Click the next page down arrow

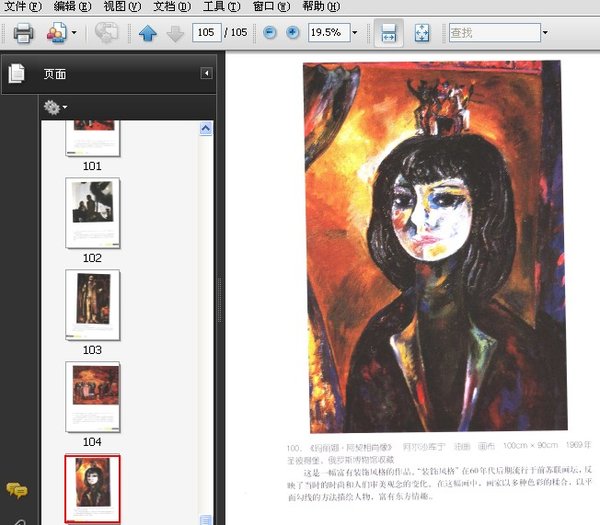click(175, 33)
